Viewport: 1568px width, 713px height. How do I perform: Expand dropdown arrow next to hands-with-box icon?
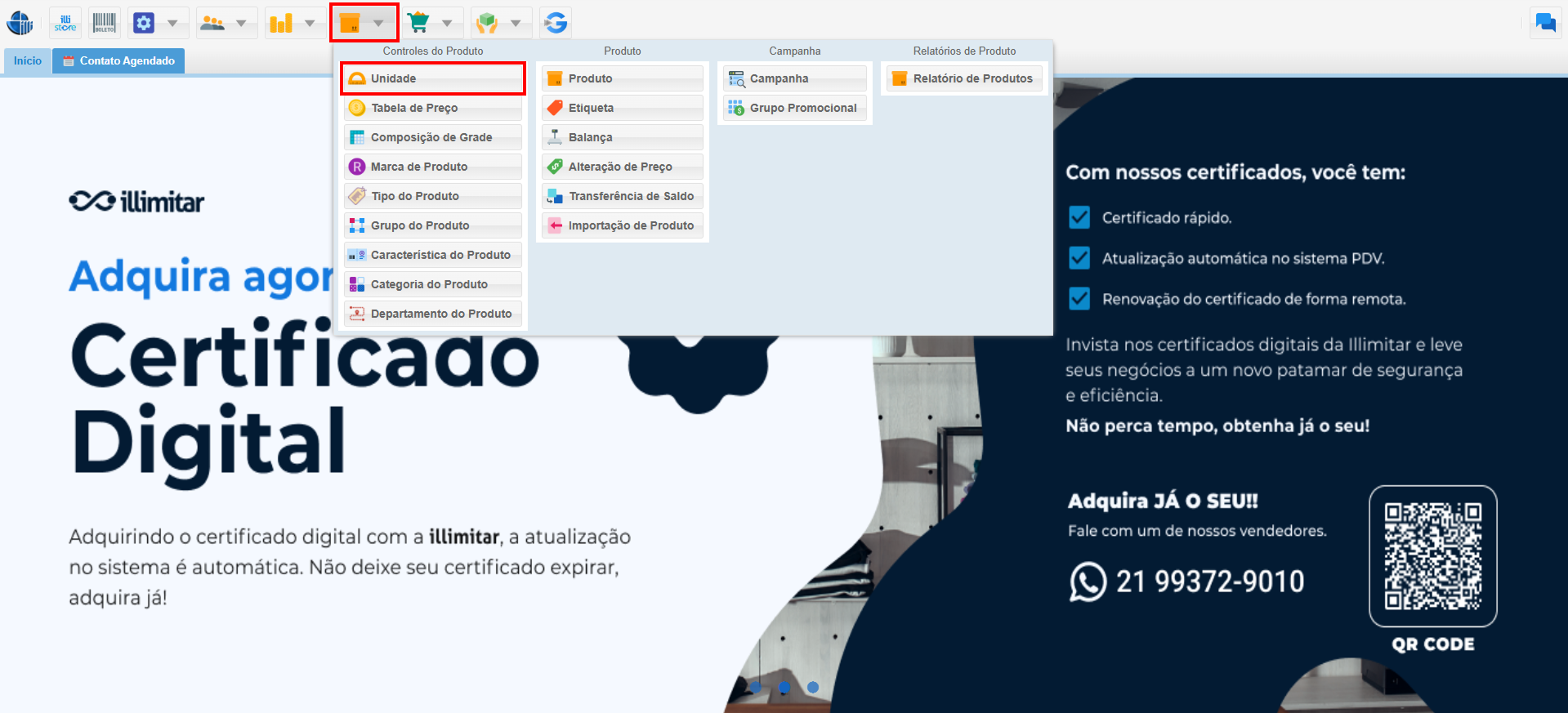[x=516, y=23]
